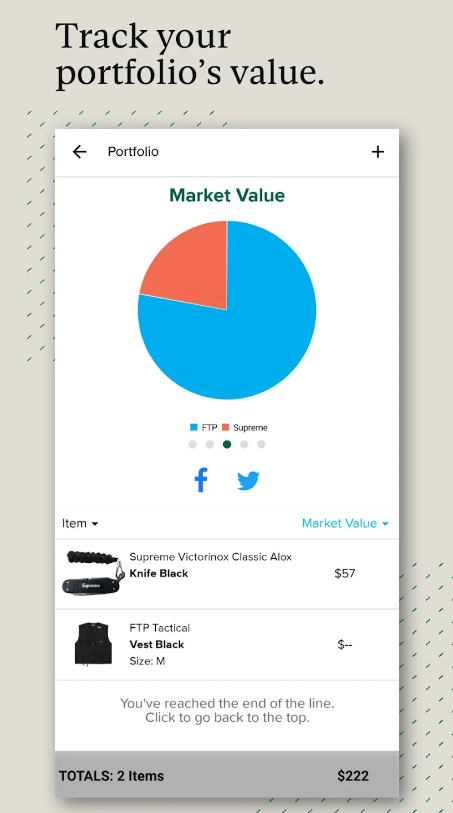The width and height of the screenshot is (453, 813).
Task: Share portfolio on Facebook
Action: pos(201,480)
